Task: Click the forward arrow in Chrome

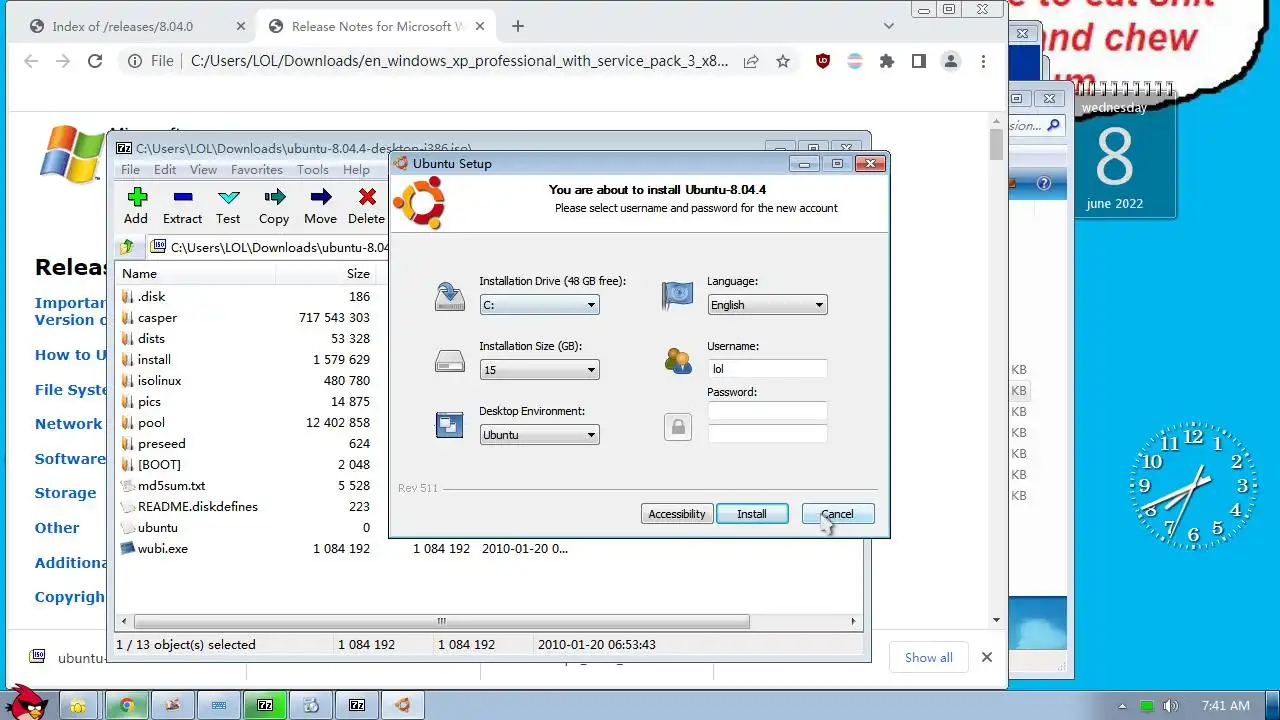Action: pyautogui.click(x=63, y=61)
